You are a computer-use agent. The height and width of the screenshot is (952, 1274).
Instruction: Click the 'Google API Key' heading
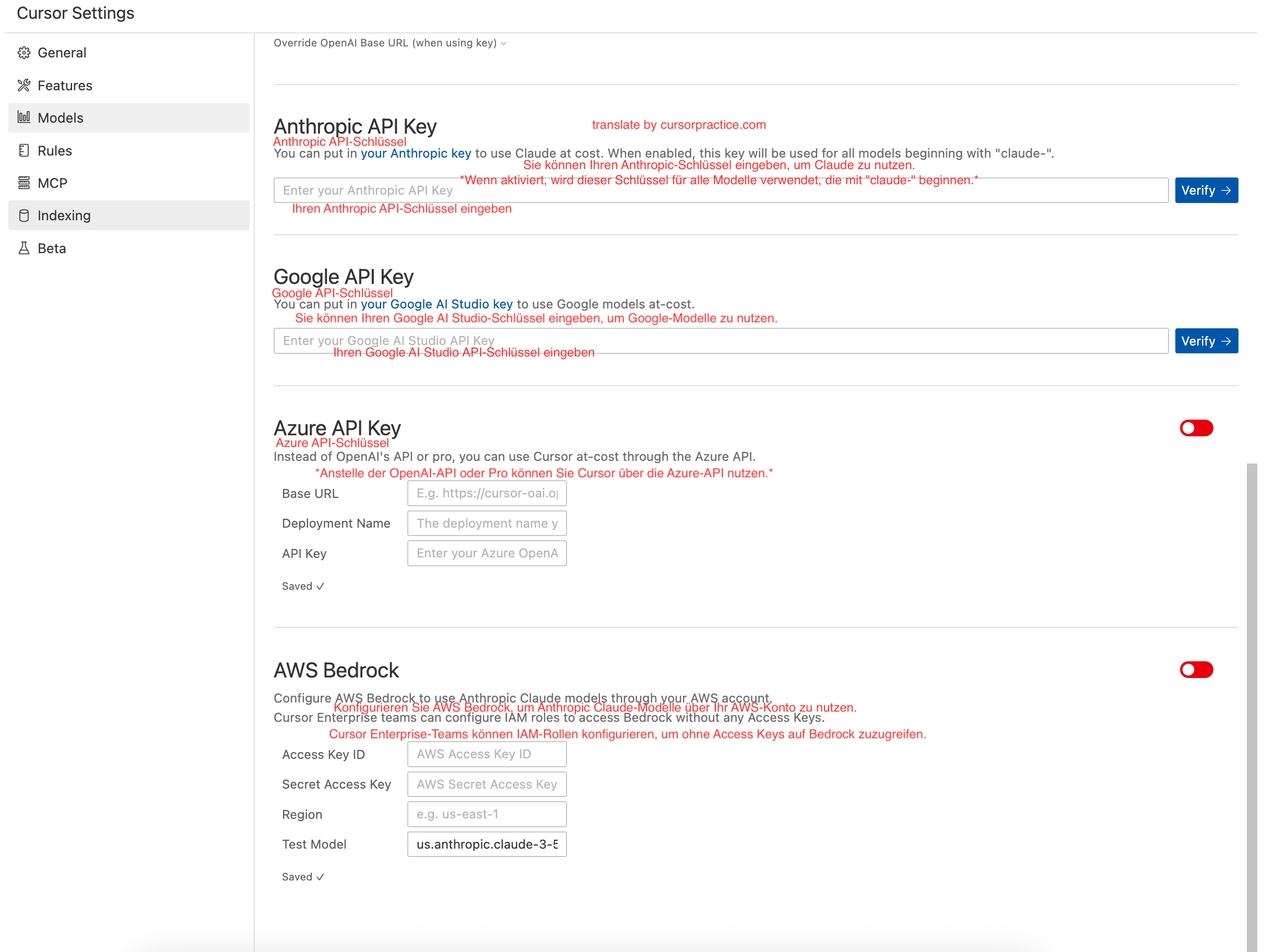[343, 277]
